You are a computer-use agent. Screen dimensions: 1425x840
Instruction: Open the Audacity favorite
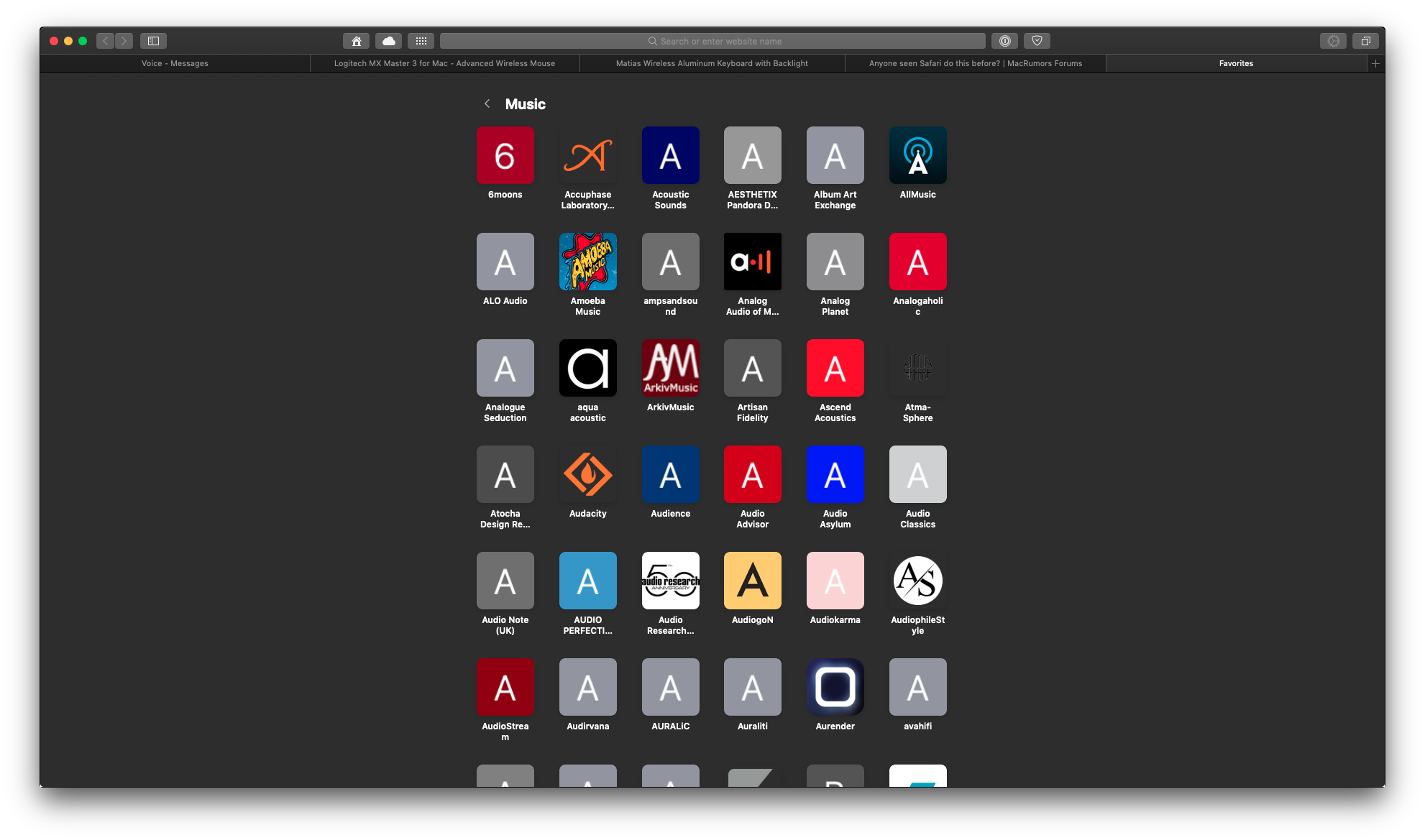pyautogui.click(x=587, y=474)
